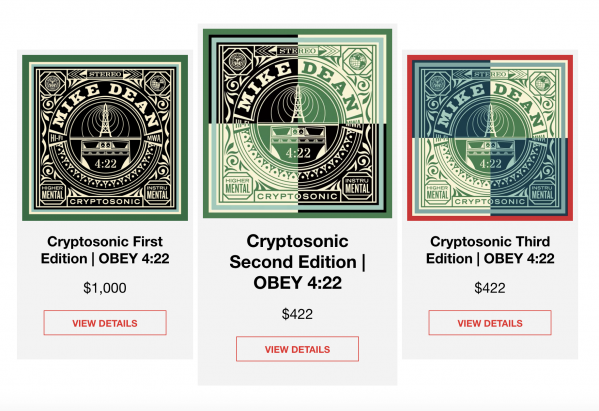The height and width of the screenshot is (411, 599).
Task: Open the red-bordered Third Edition artwork thumbnail
Action: point(490,138)
